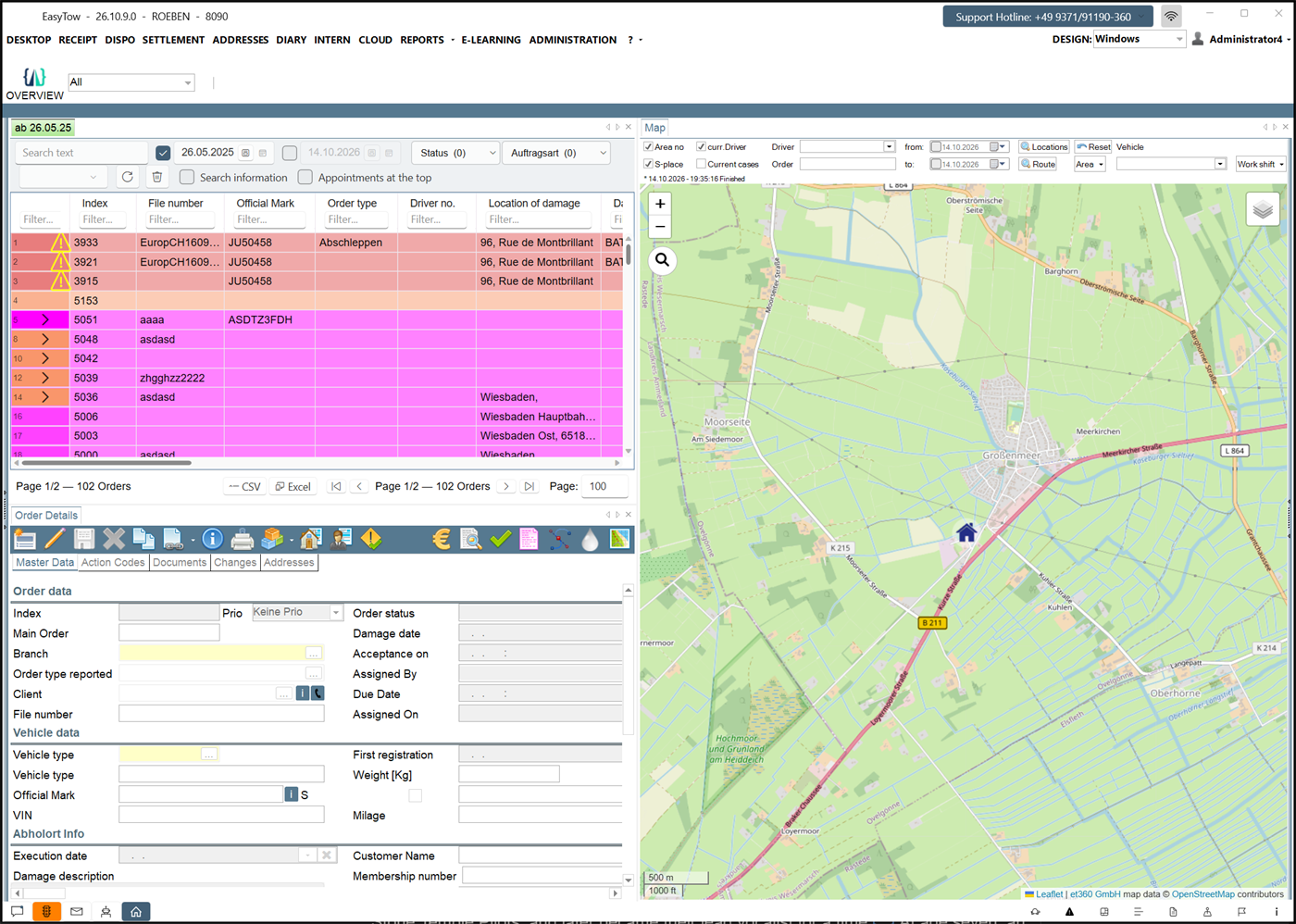The image size is (1296, 924).
Task: Toggle the Search information checkbox
Action: point(187,177)
